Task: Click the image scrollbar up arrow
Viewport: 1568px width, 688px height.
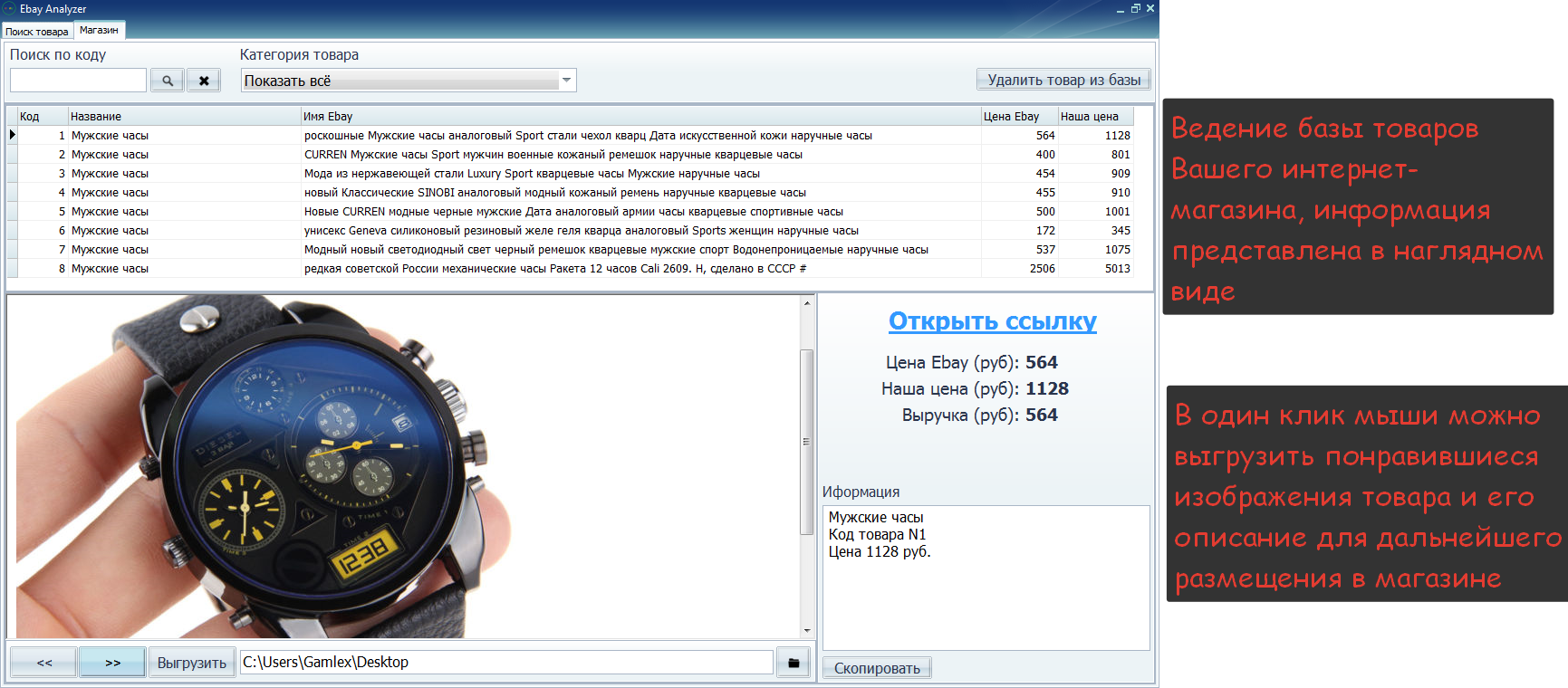Action: (x=806, y=303)
